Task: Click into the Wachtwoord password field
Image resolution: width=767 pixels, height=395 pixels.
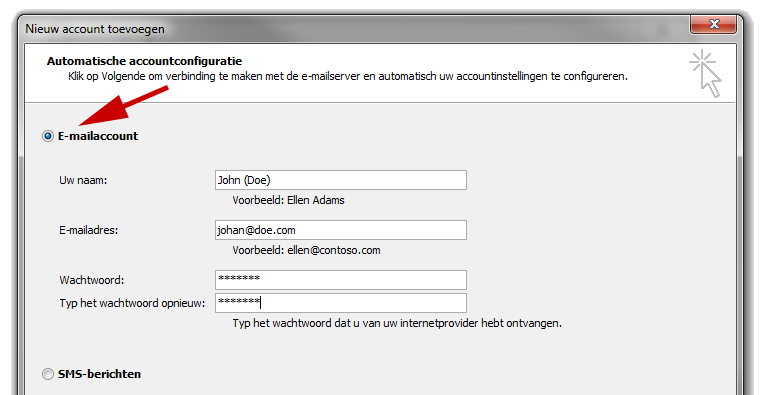Action: pos(341,280)
